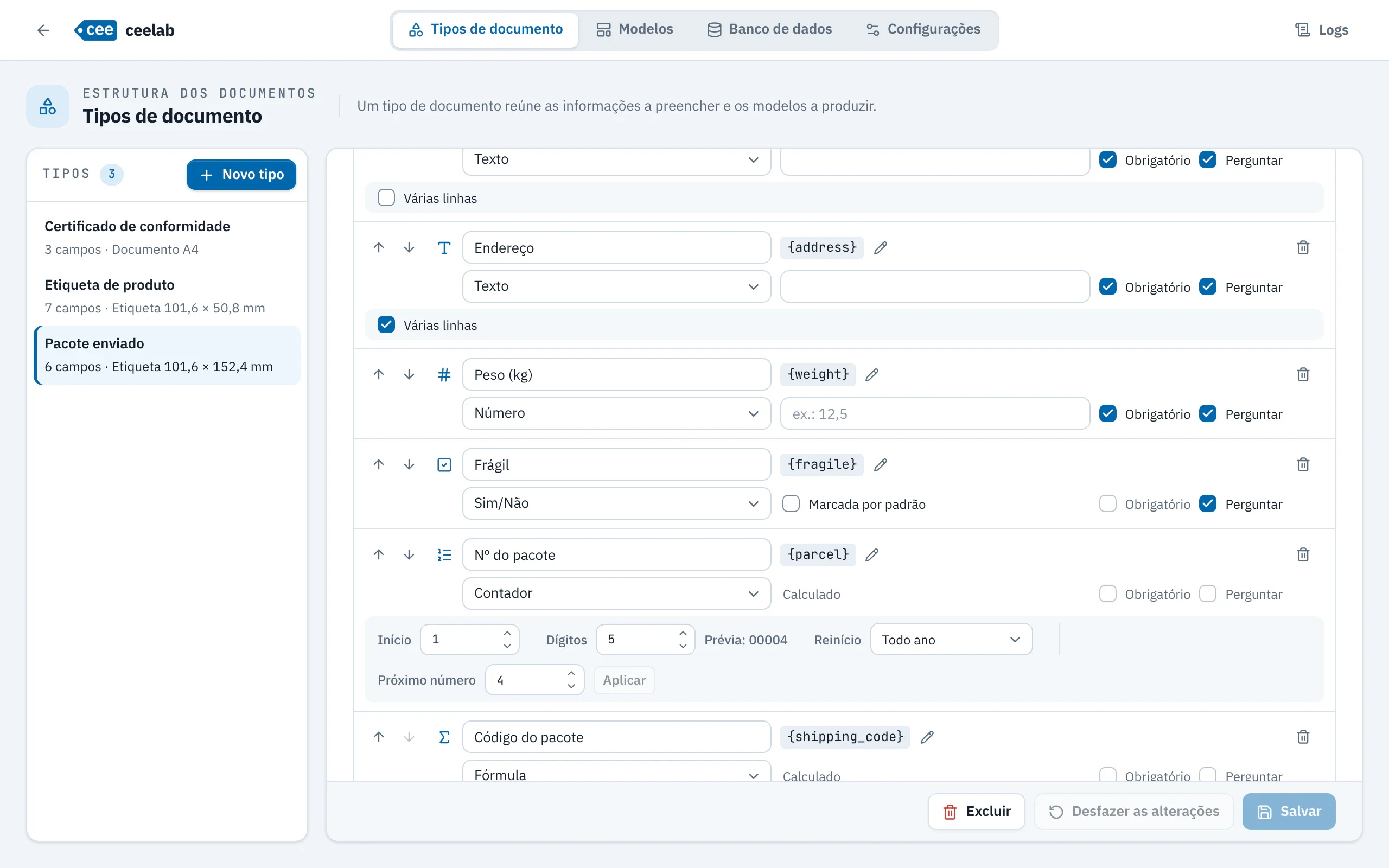The height and width of the screenshot is (868, 1389).
Task: Move Endereço field down
Action: [409, 247]
